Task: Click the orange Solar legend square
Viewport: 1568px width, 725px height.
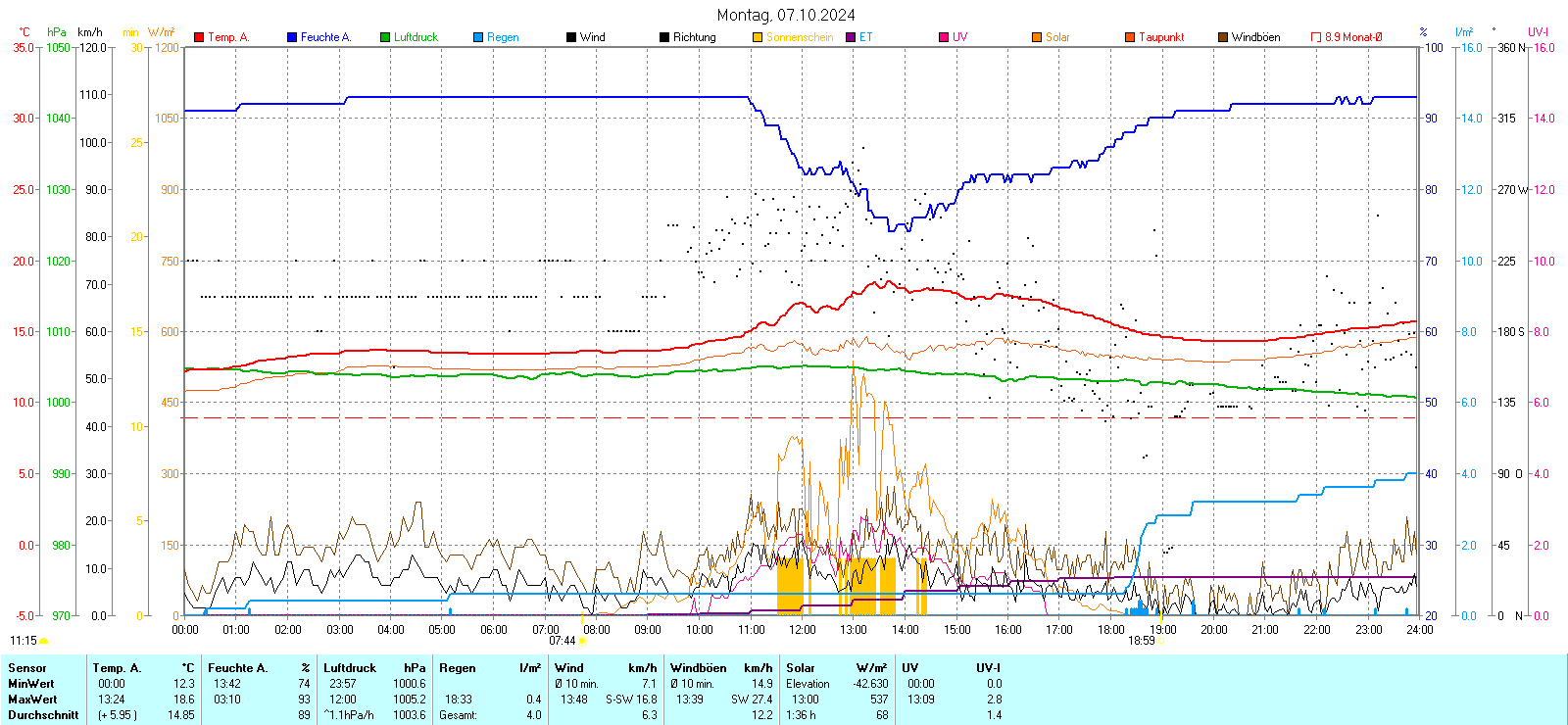Action: click(x=1037, y=37)
